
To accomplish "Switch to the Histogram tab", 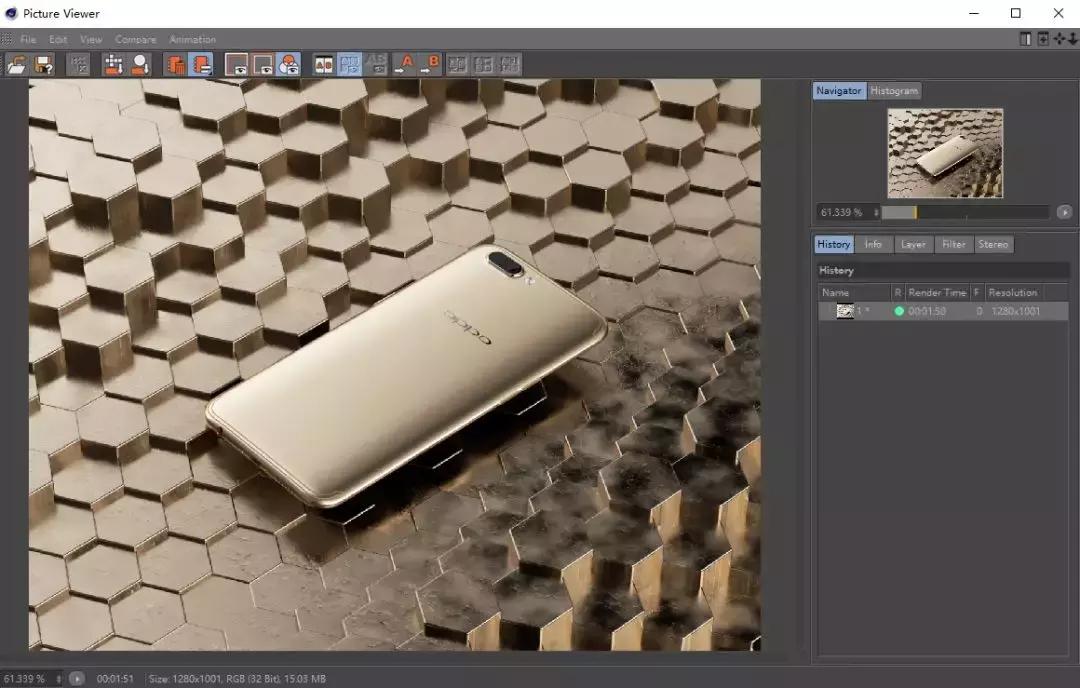I will point(893,91).
